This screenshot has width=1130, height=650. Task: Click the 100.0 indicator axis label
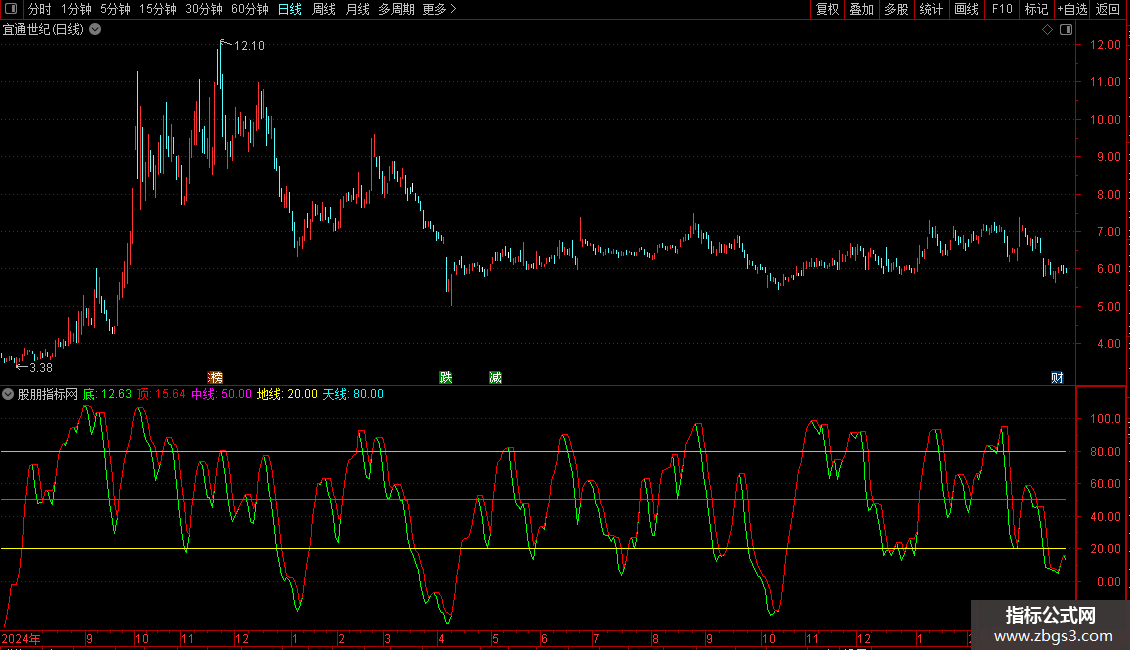click(x=1105, y=419)
